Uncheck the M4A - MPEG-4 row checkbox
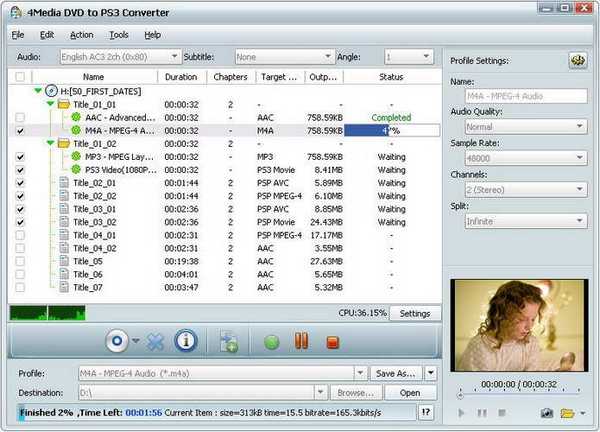 (x=20, y=130)
